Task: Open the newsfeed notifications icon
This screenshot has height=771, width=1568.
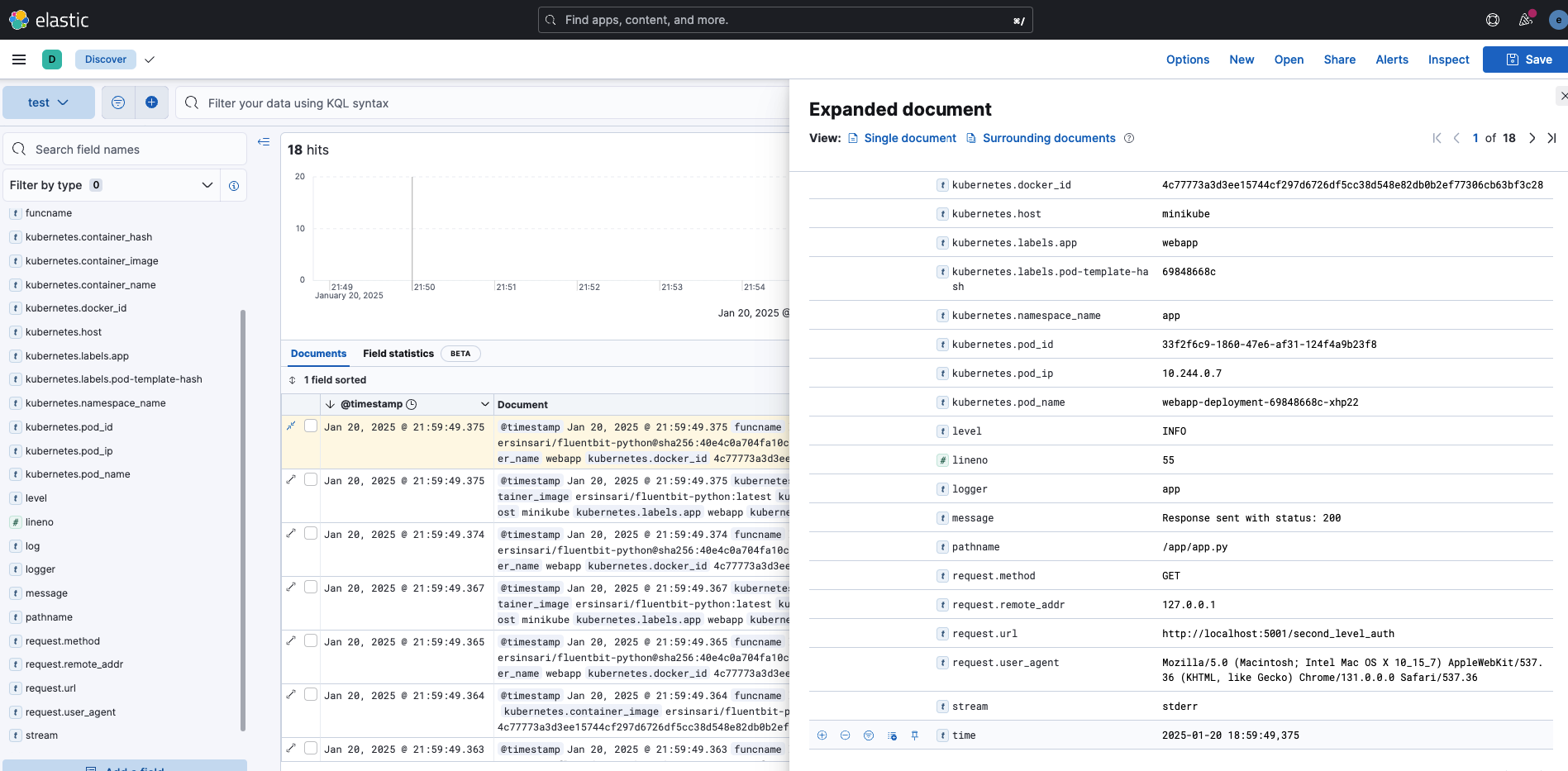Action: [x=1526, y=20]
